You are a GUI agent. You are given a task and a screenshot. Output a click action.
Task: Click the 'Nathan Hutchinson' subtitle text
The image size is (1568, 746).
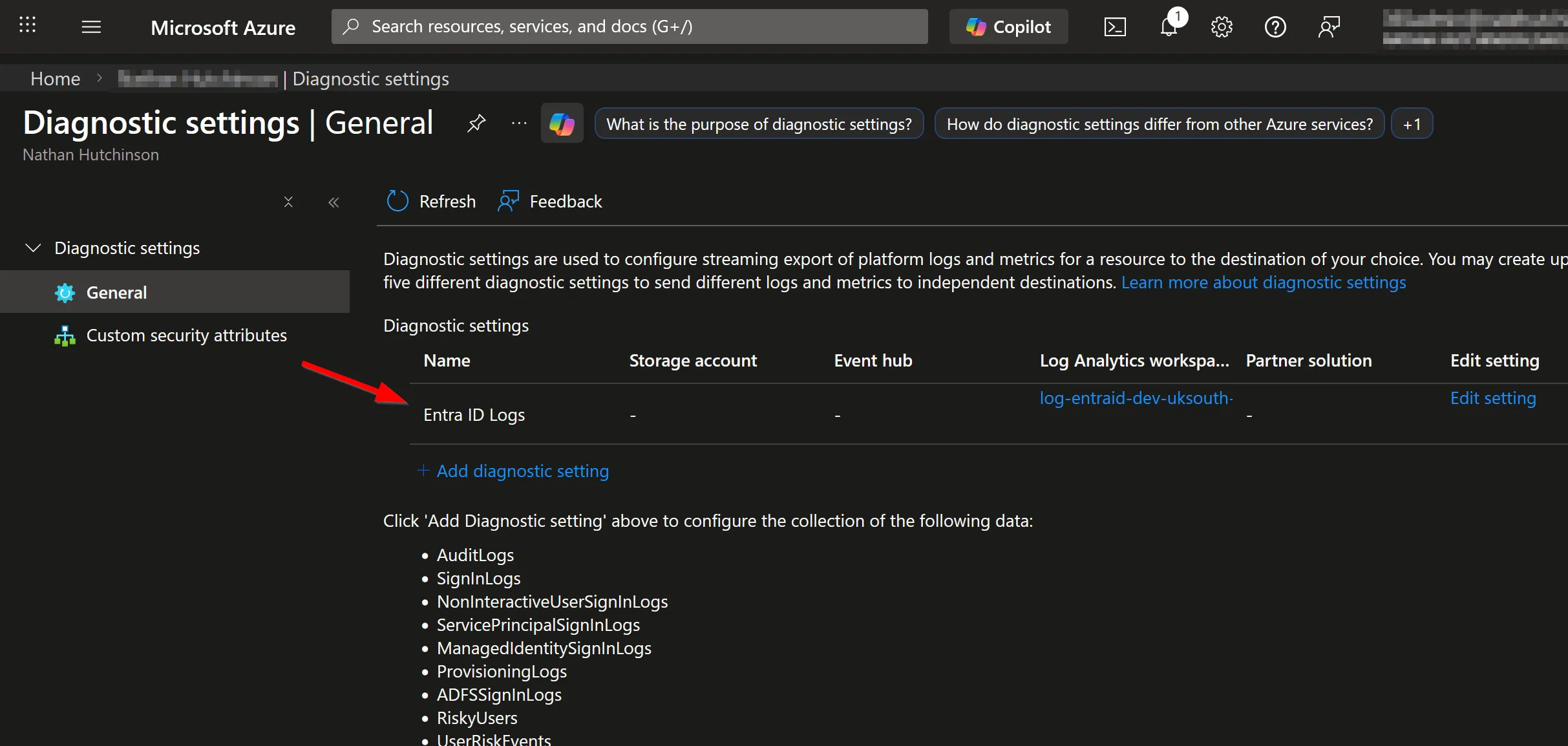coord(90,155)
